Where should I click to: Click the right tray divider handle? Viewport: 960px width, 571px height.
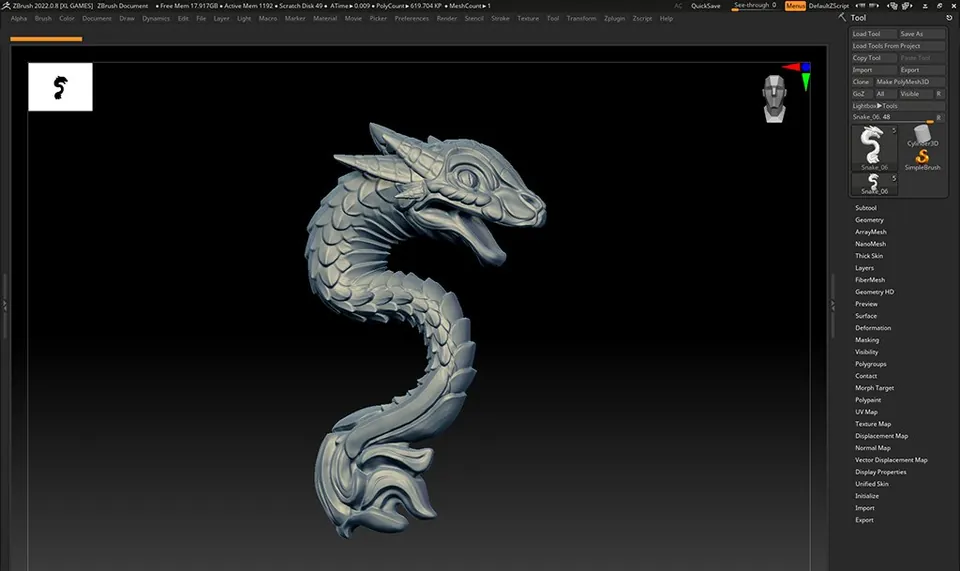(832, 304)
